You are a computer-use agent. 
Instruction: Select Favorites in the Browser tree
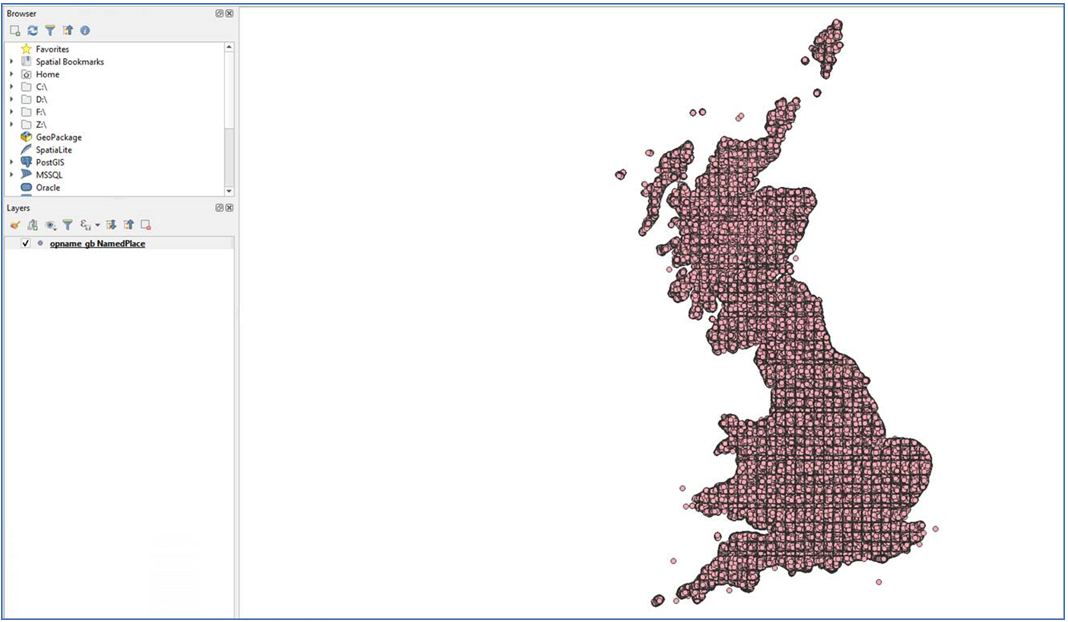(52, 49)
